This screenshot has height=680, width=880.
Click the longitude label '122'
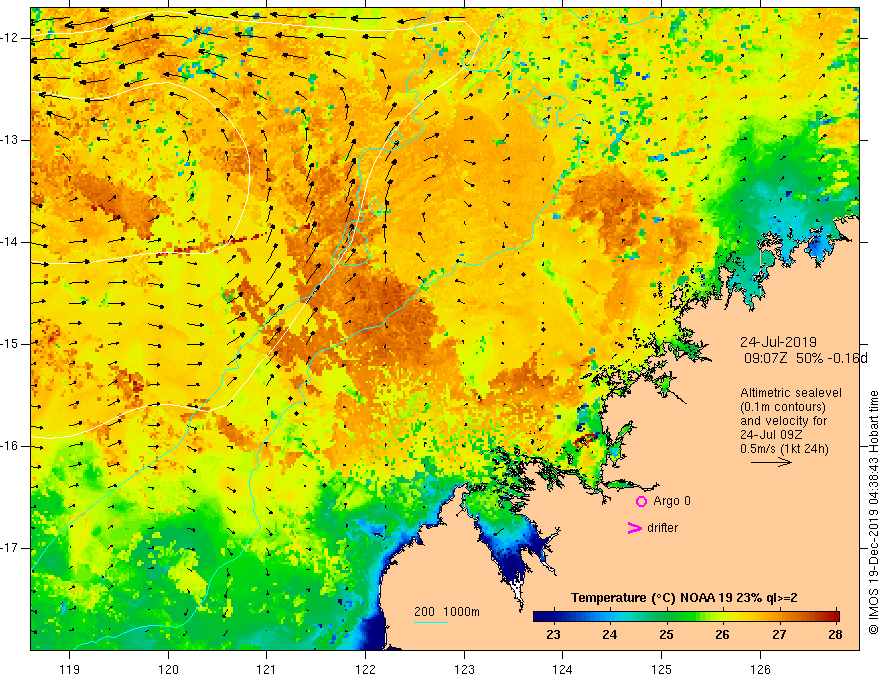[x=365, y=669]
